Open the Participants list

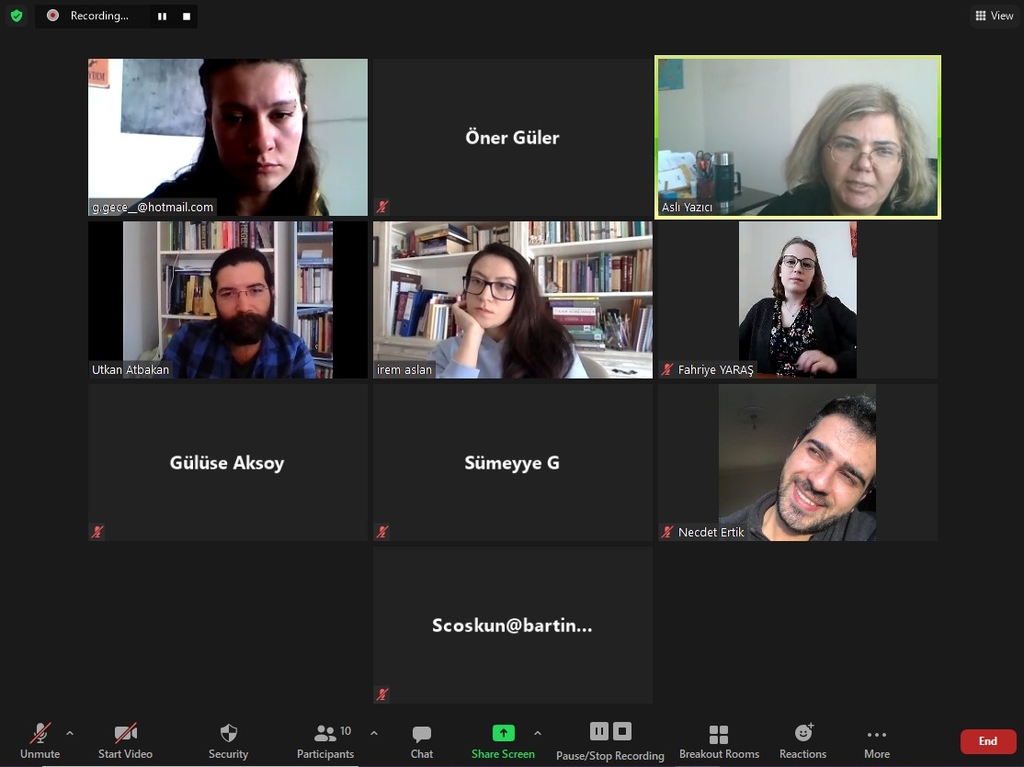325,742
